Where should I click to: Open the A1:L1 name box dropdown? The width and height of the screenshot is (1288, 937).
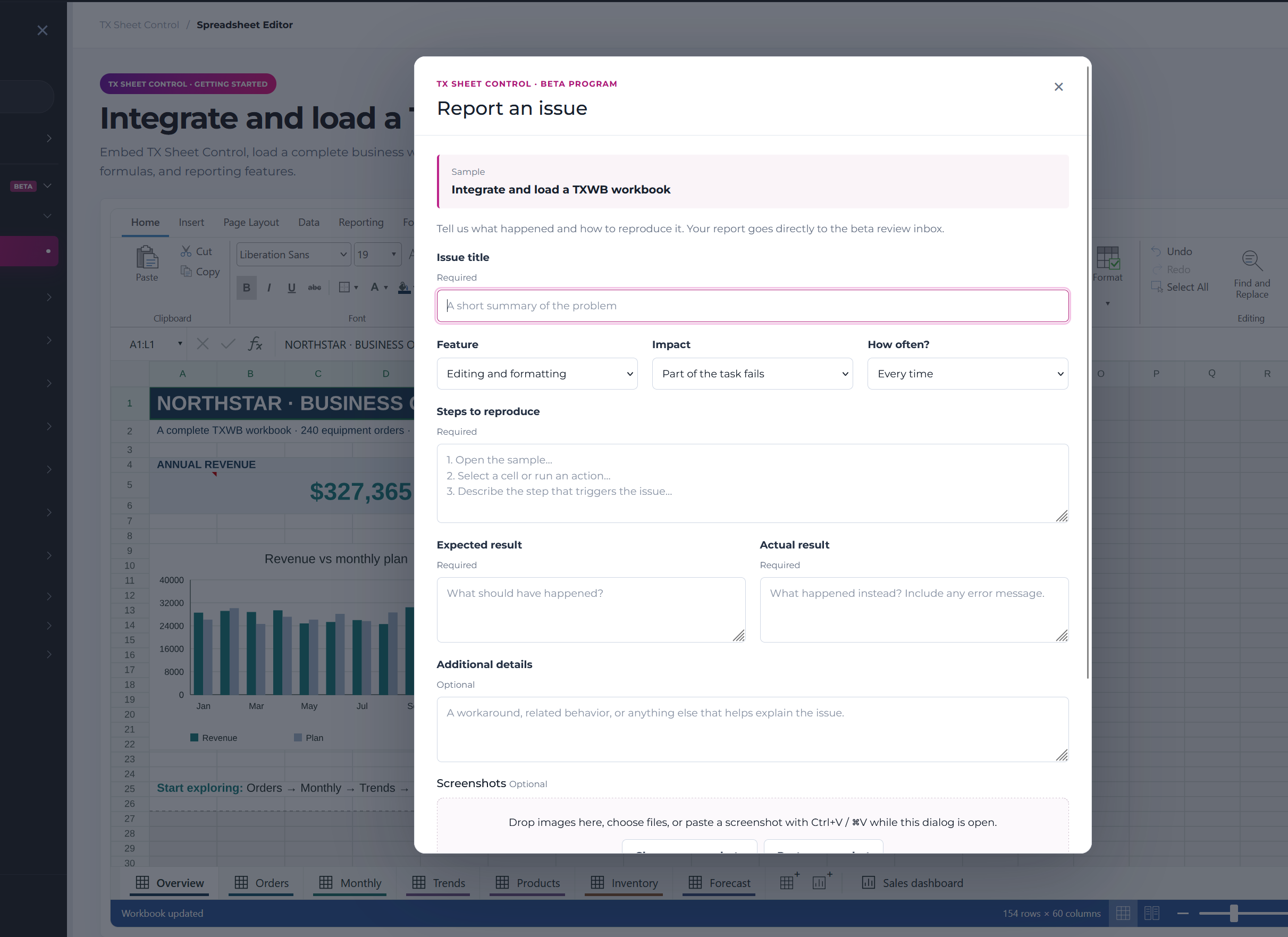(x=180, y=344)
